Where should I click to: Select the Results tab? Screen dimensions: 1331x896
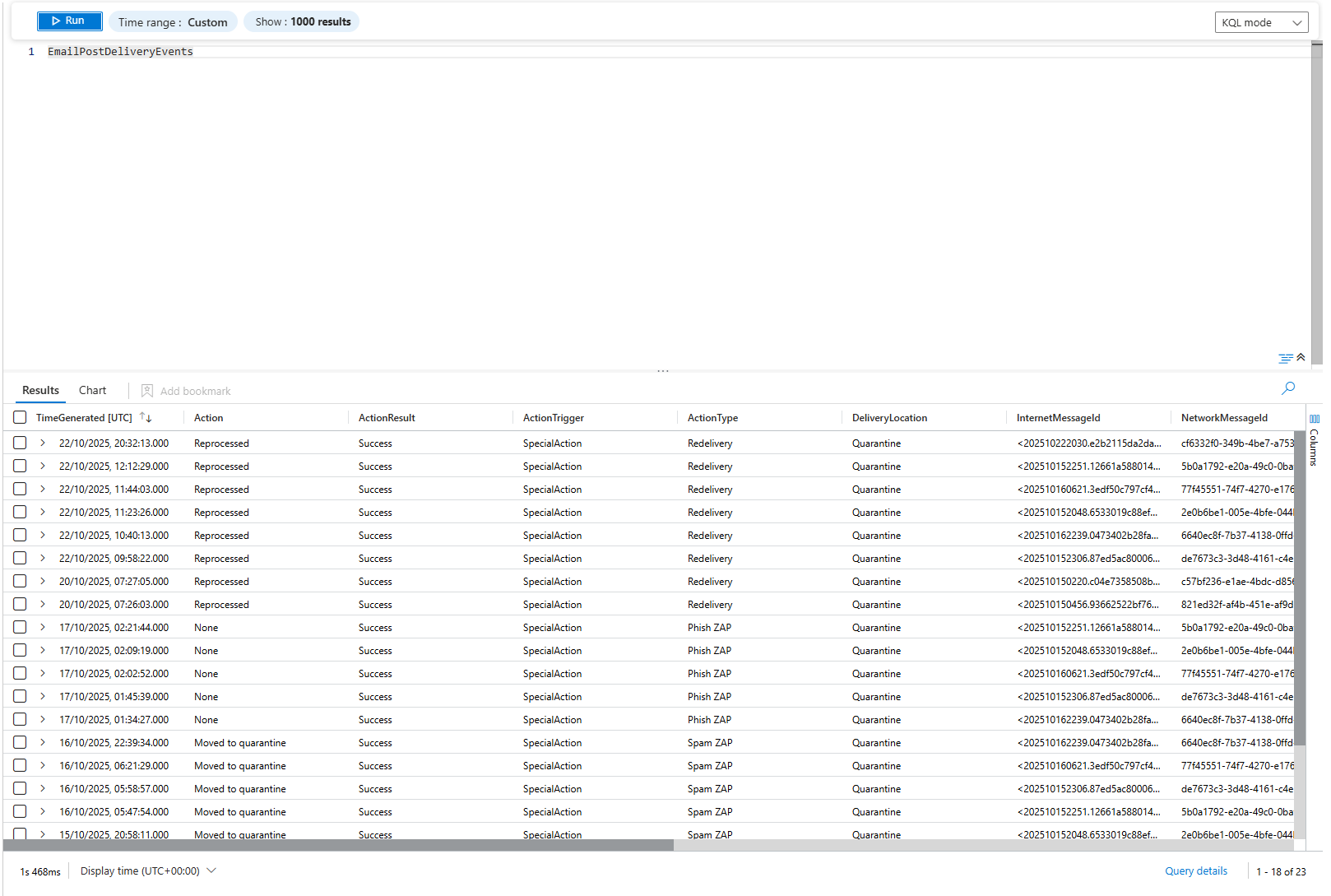pos(40,390)
